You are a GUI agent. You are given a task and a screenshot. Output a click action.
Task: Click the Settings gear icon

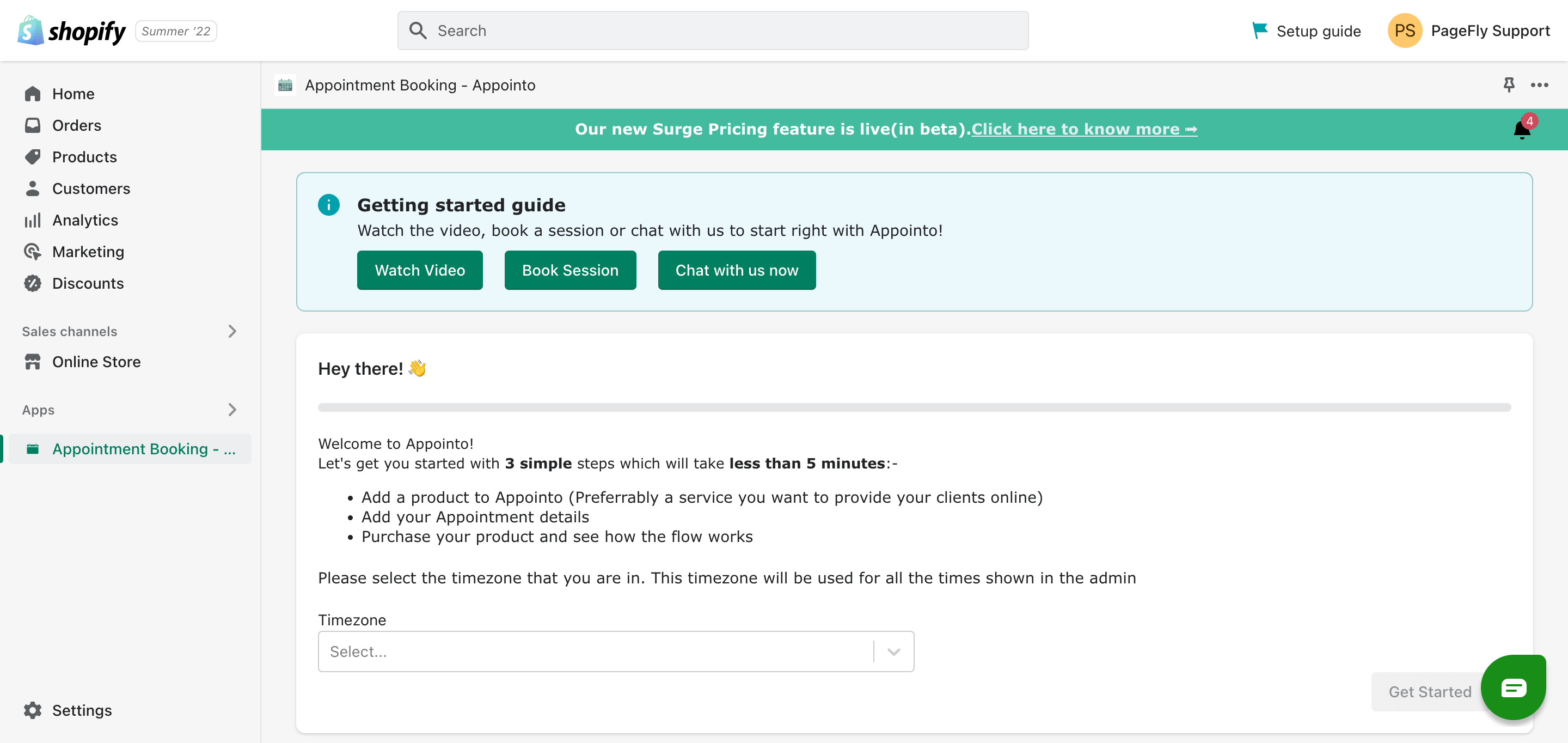[32, 710]
